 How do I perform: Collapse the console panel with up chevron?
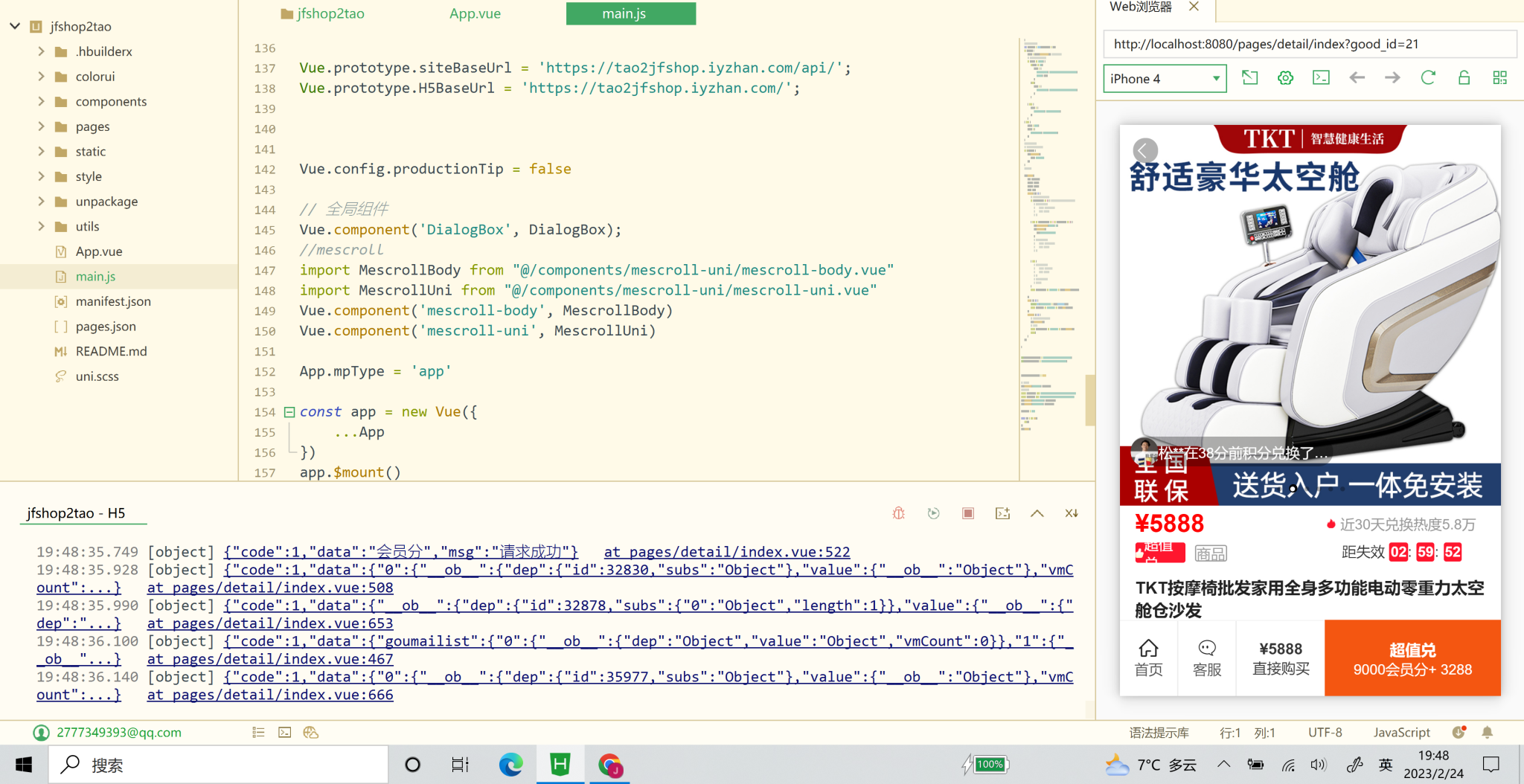click(1037, 513)
